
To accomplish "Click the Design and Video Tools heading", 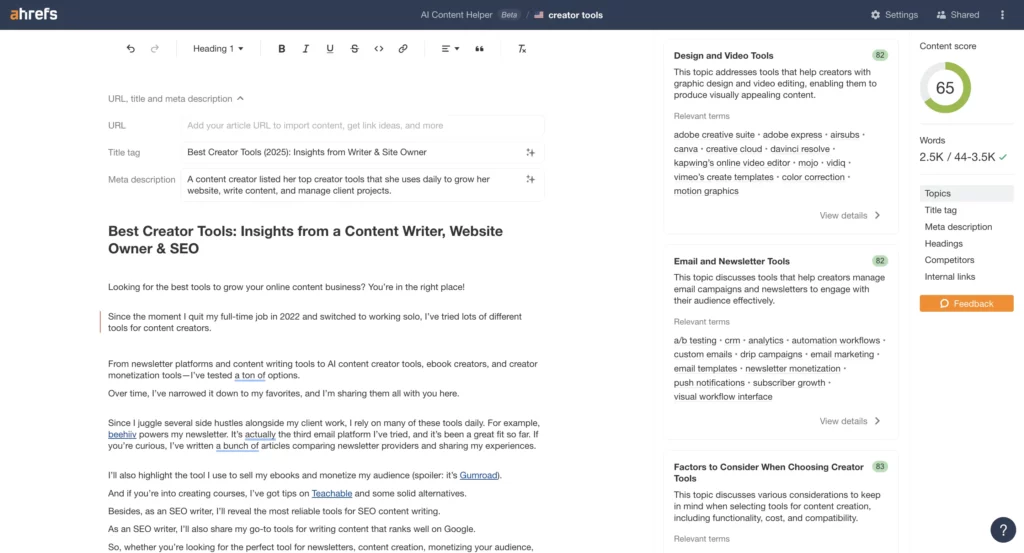I will click(x=724, y=55).
